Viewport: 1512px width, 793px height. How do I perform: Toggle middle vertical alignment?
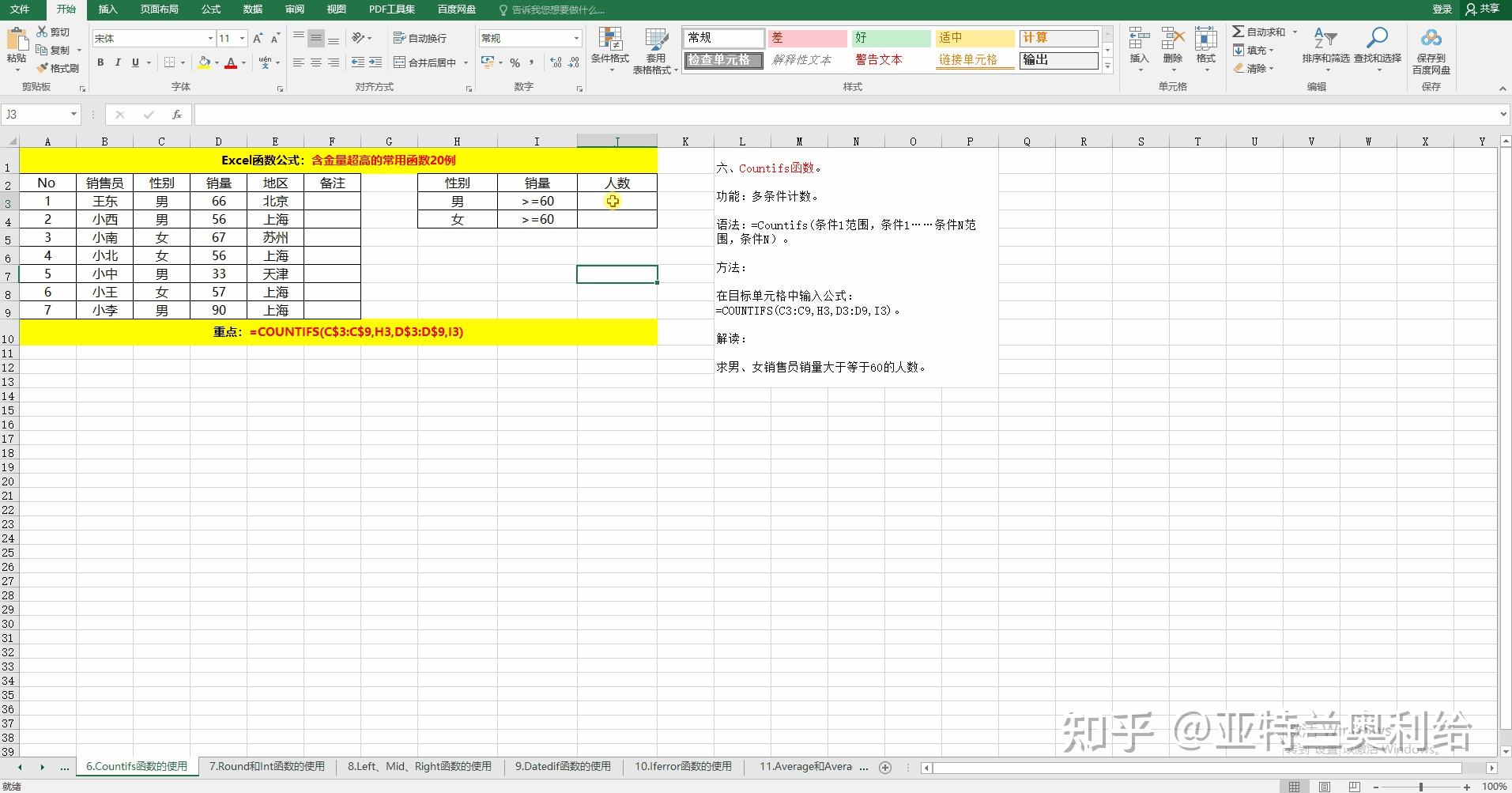click(x=315, y=38)
